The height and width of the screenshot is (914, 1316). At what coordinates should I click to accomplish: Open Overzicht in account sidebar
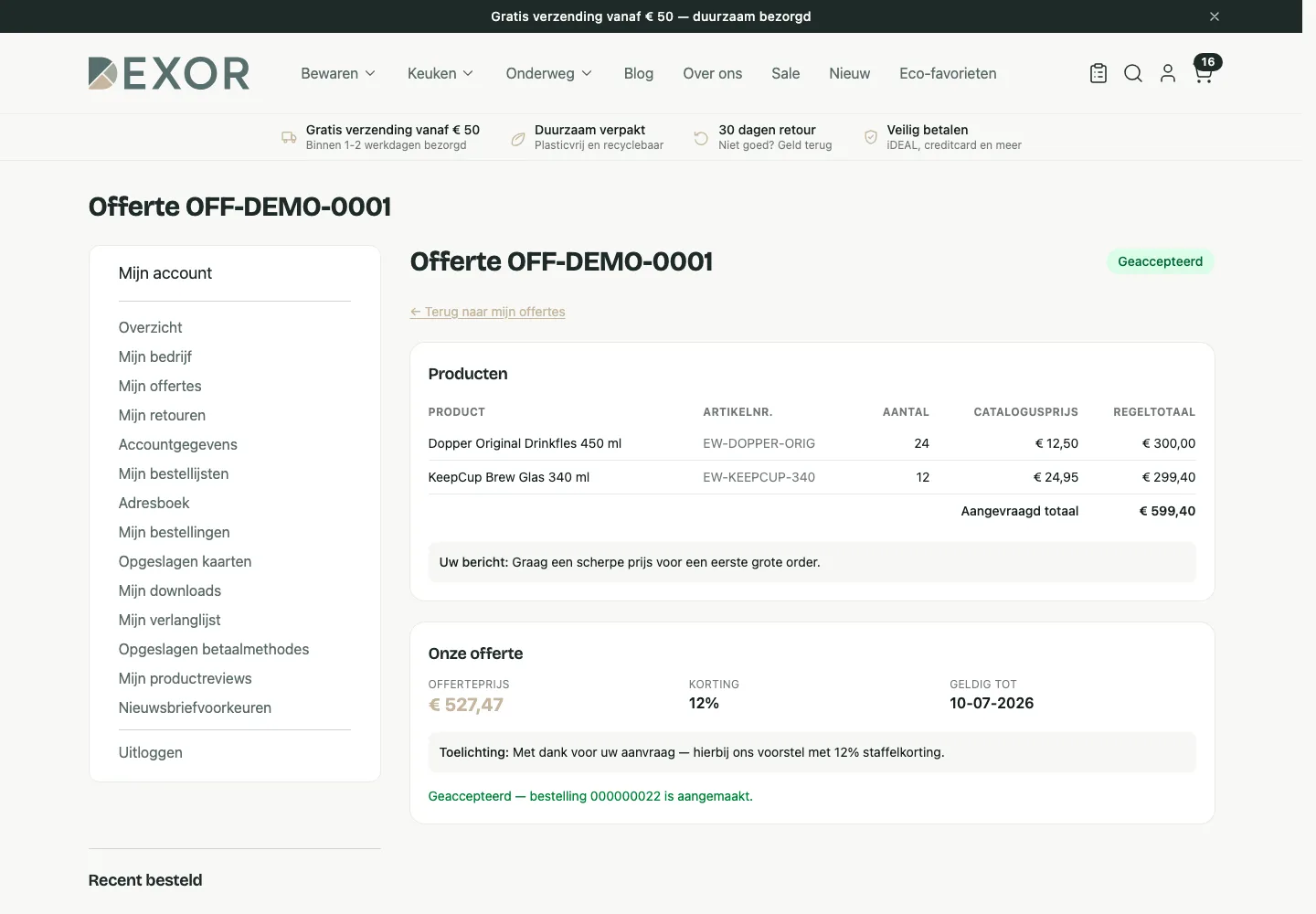[x=151, y=327]
